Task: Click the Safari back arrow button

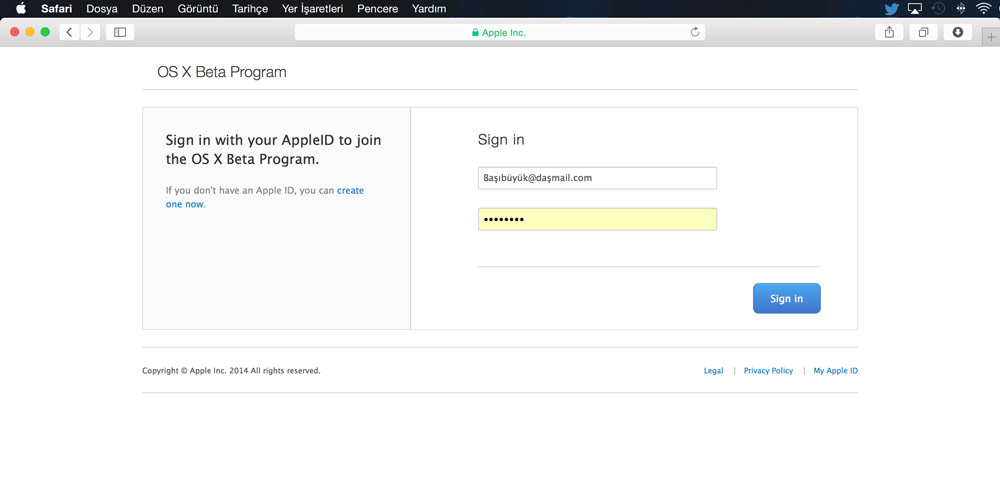Action: 70,32
